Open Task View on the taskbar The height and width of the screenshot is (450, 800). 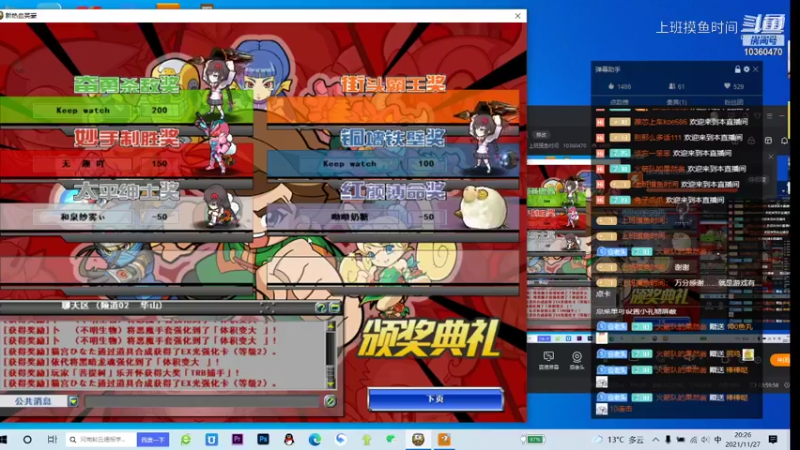pos(52,439)
